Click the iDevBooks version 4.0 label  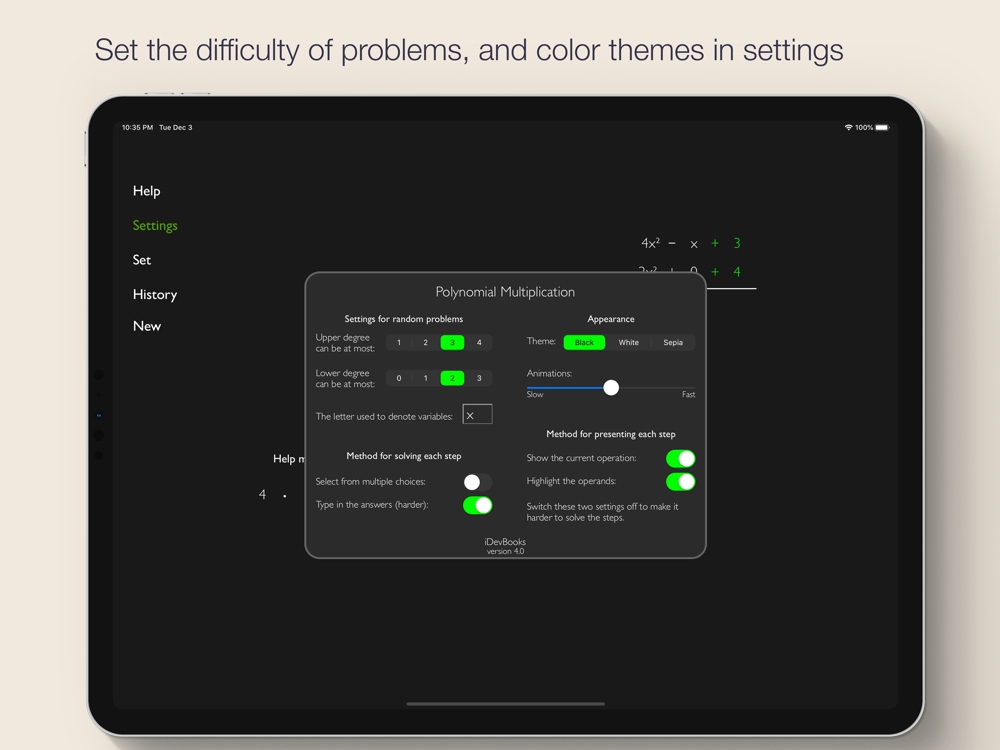(x=505, y=547)
